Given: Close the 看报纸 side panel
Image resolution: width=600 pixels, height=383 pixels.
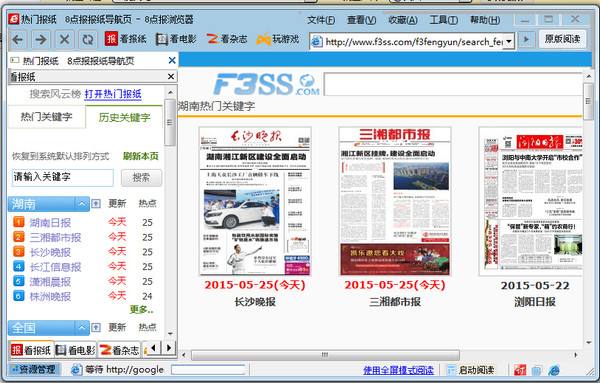Looking at the screenshot, I should point(171,77).
